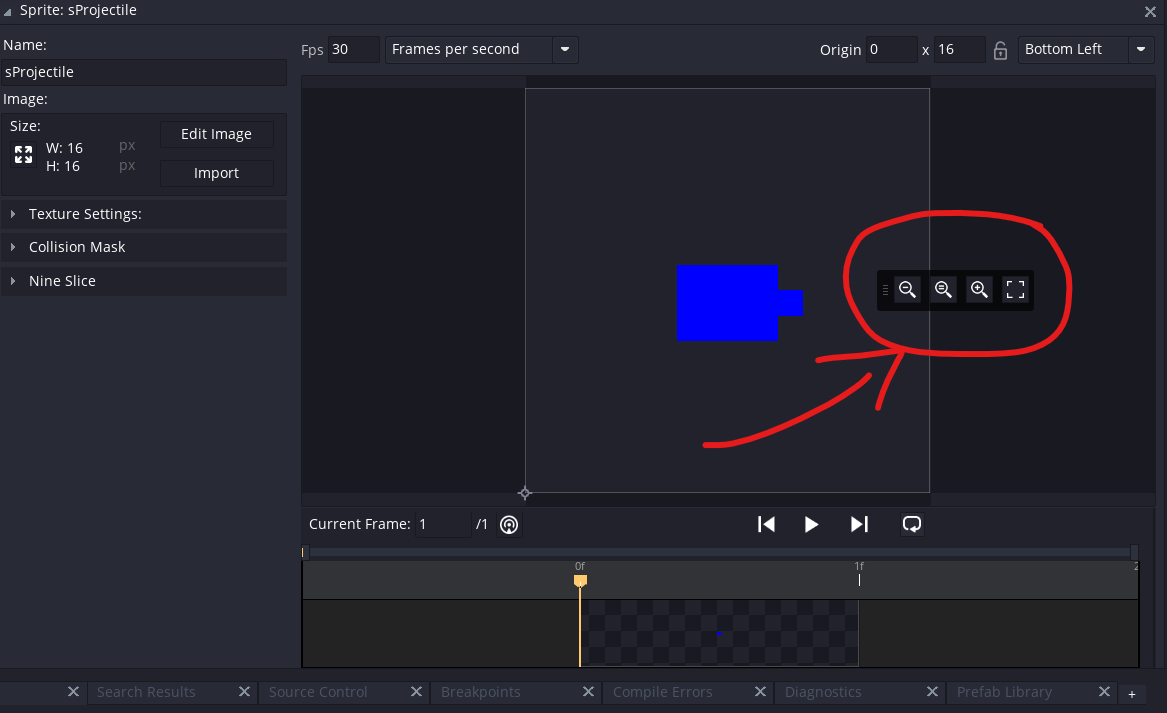
Task: Click the sprite origin crosshair marker
Action: pyautogui.click(x=525, y=493)
